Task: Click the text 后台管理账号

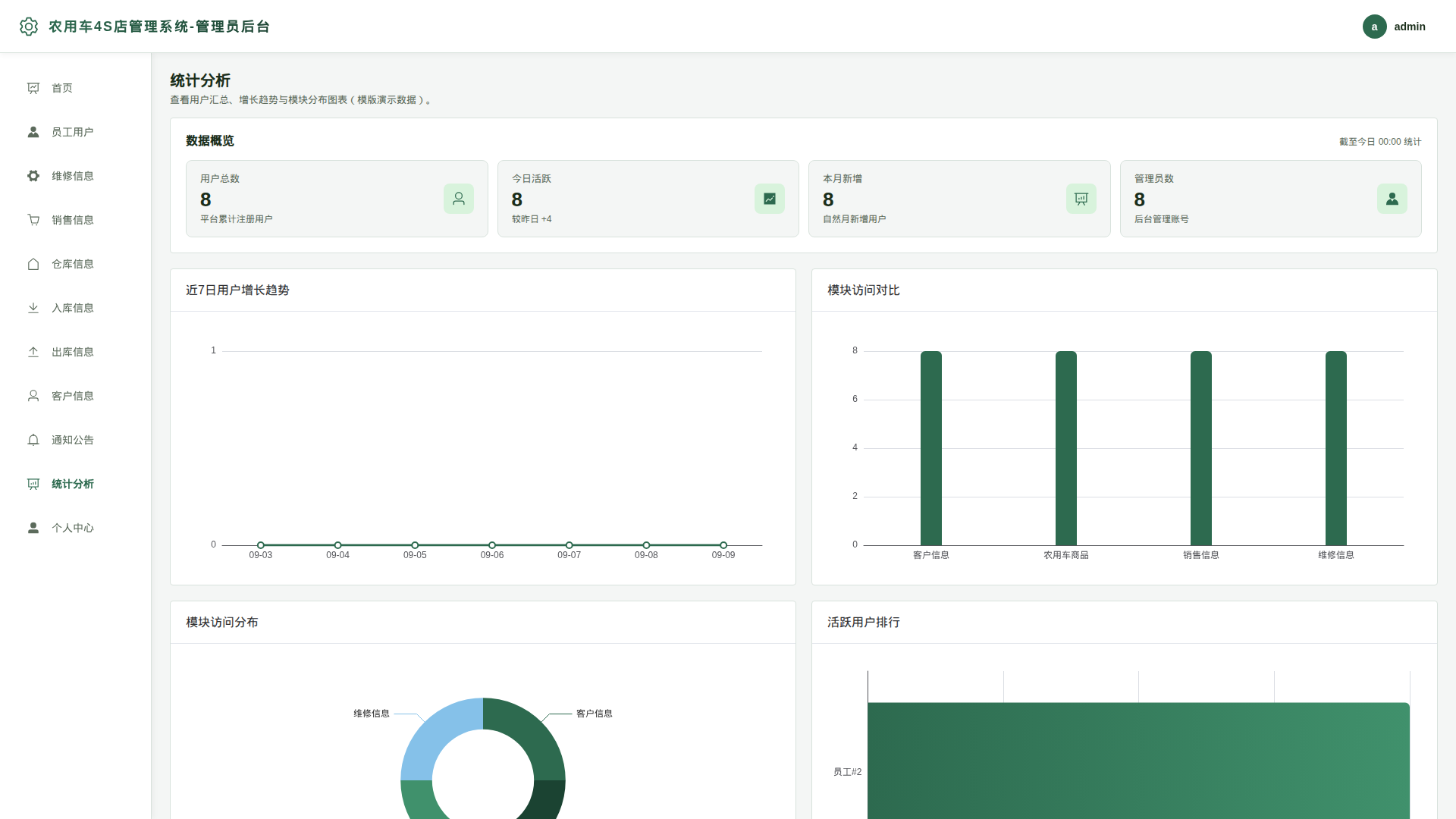Action: click(x=1162, y=219)
